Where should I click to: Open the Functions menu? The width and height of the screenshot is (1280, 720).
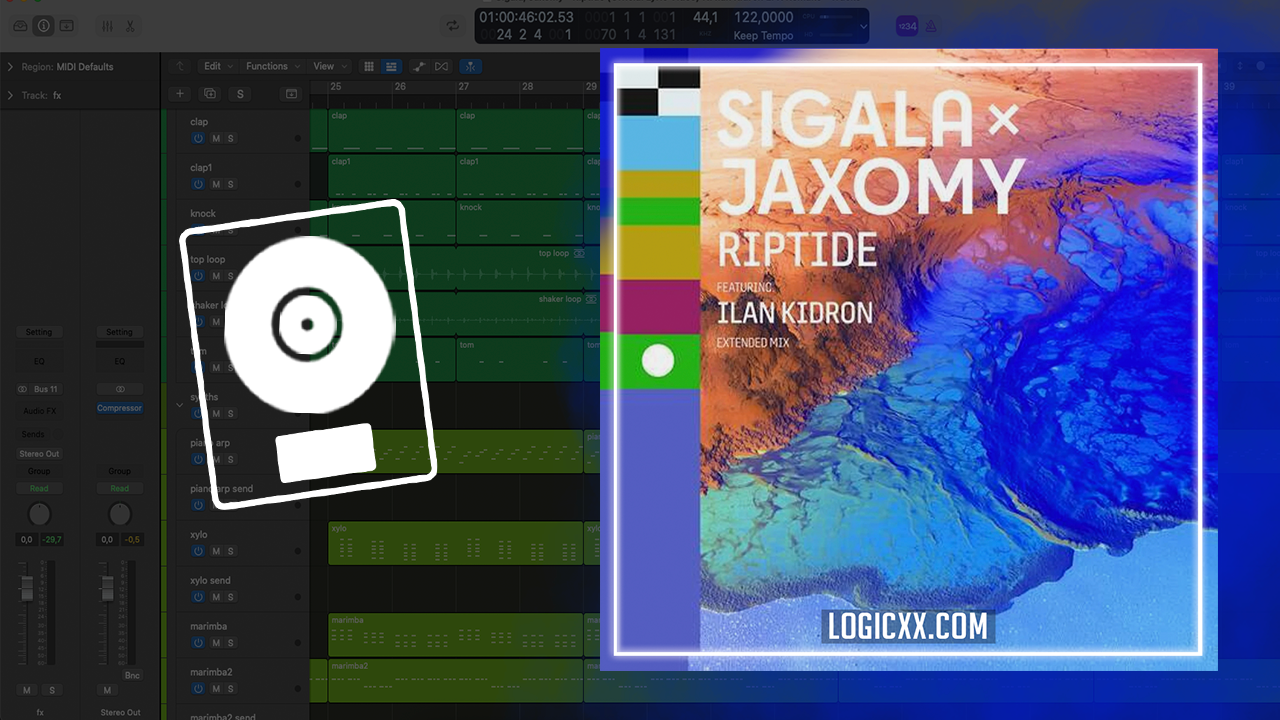coord(272,66)
